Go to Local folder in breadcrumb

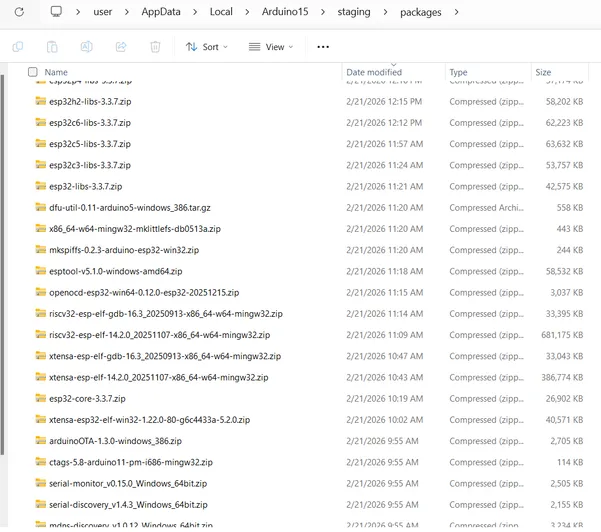click(x=221, y=12)
